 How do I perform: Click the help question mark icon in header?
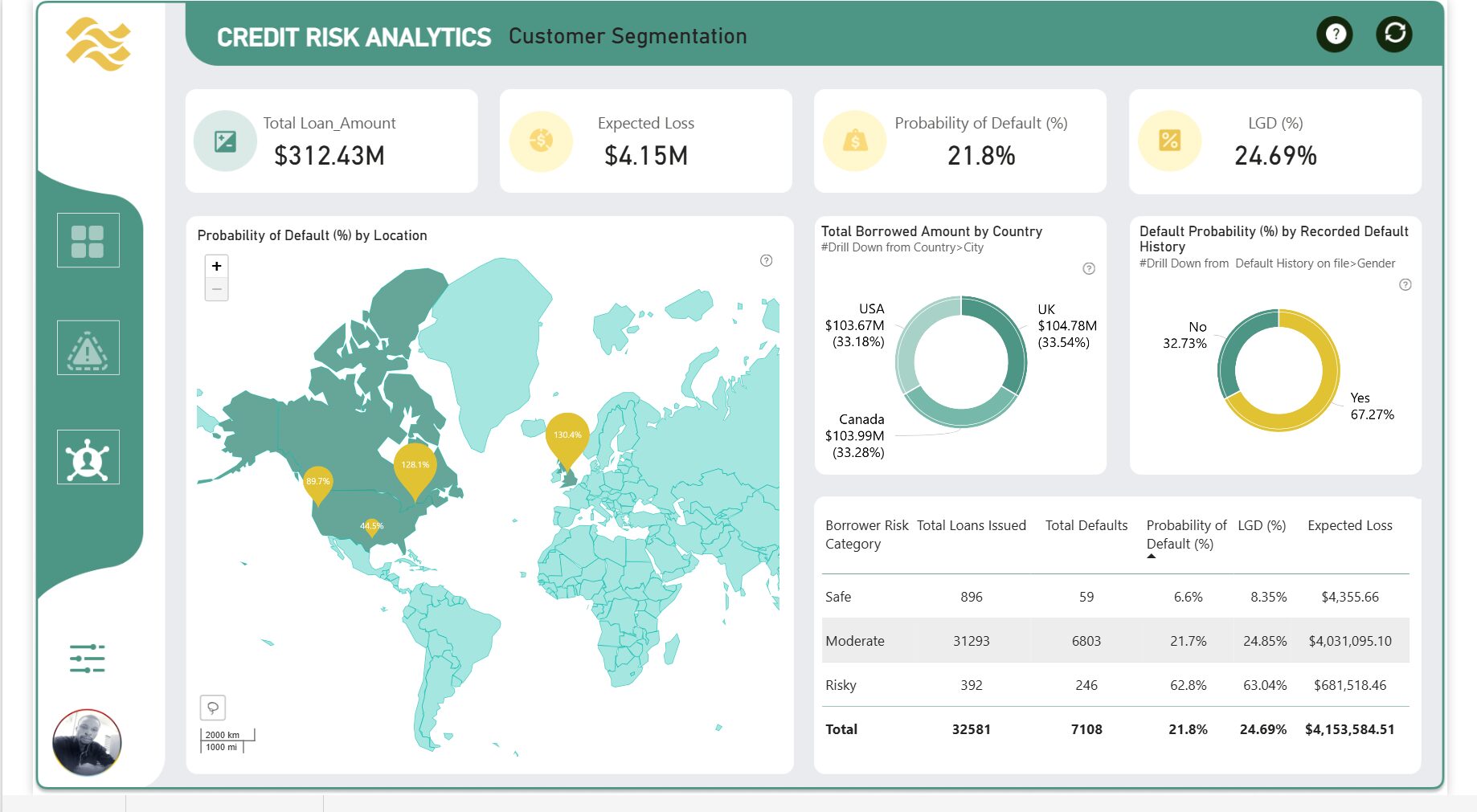click(x=1335, y=35)
